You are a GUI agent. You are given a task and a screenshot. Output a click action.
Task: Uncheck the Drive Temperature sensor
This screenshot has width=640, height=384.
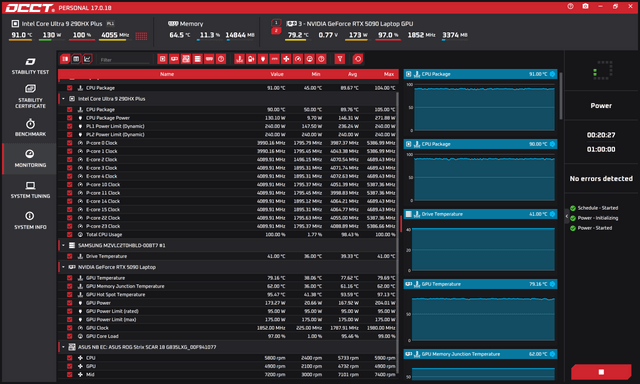pyautogui.click(x=69, y=256)
